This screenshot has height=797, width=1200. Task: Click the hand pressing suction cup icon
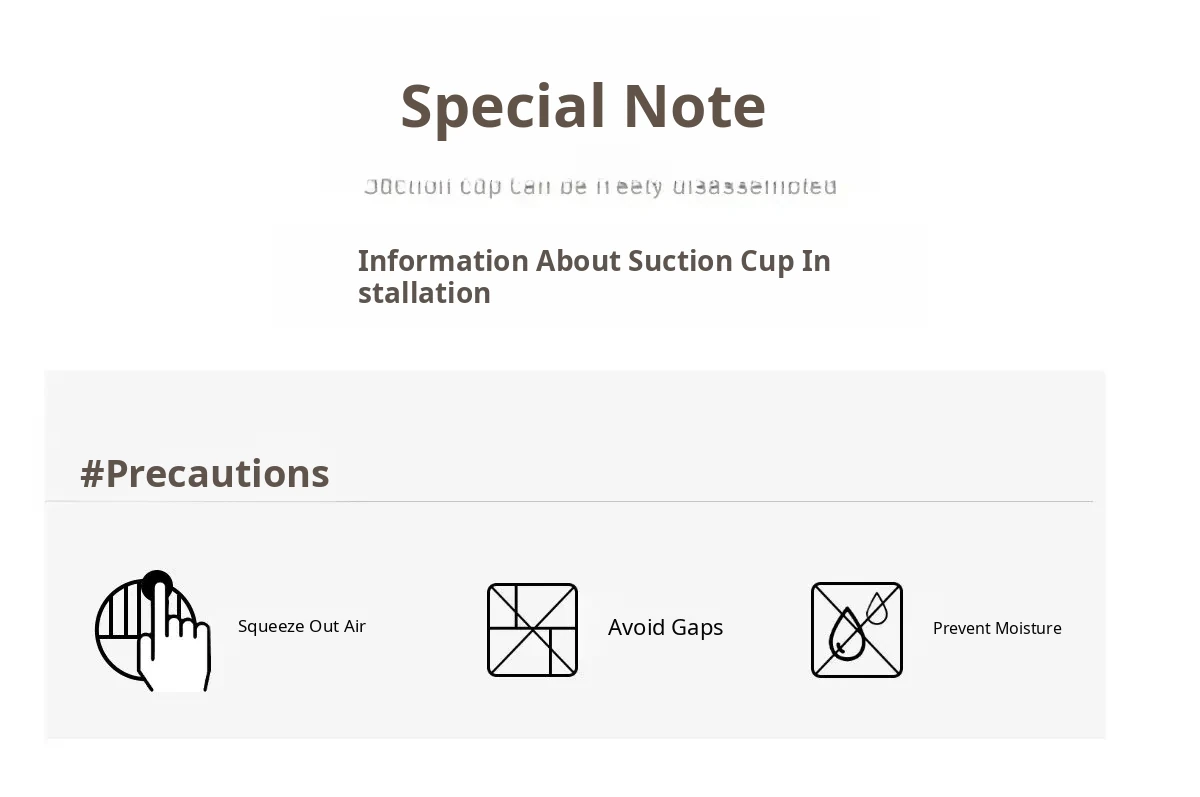(x=153, y=631)
